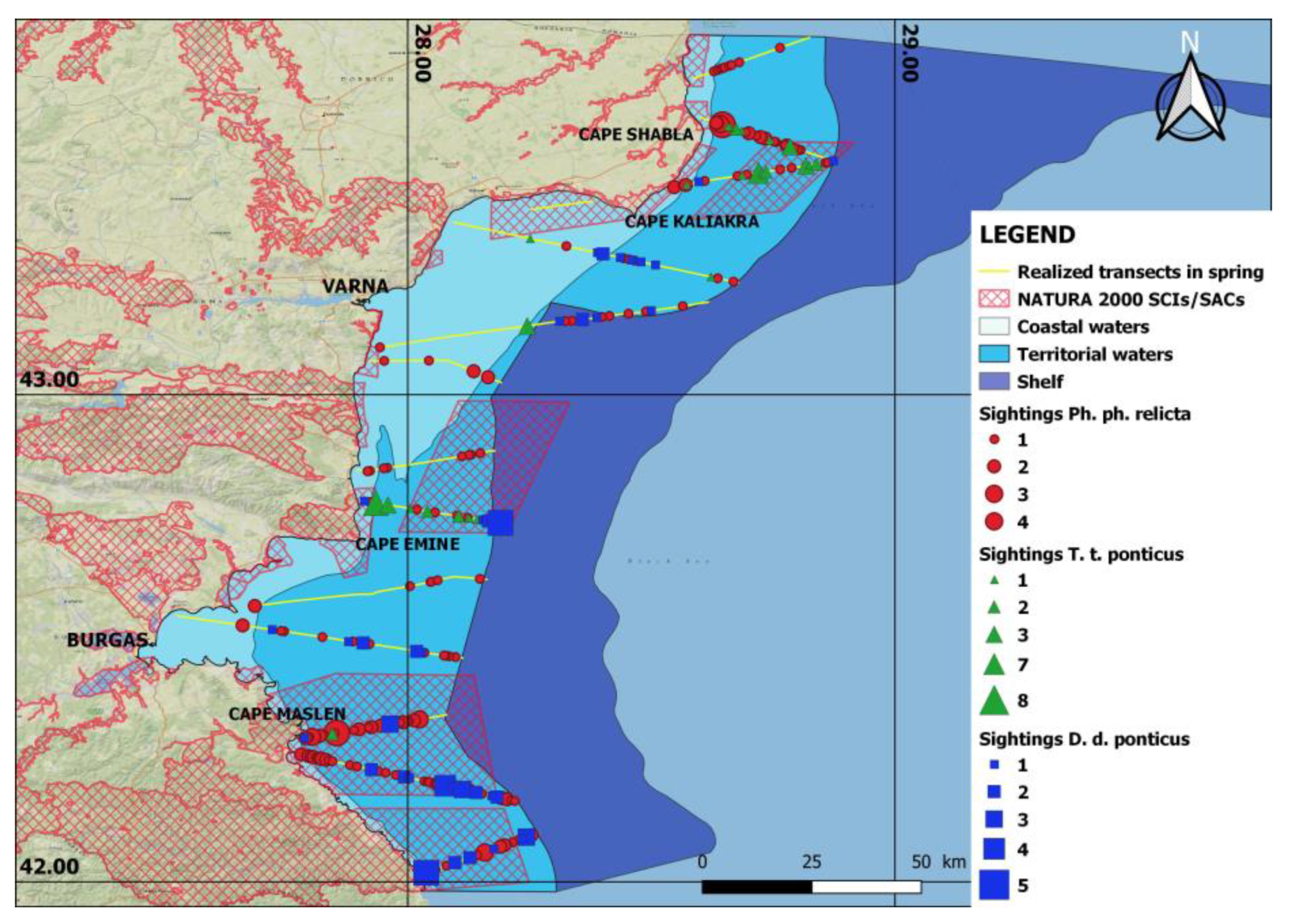The height and width of the screenshot is (924, 1295).
Task: Click the smallest green triangle legend symbol labeled 1
Action: [x=994, y=581]
